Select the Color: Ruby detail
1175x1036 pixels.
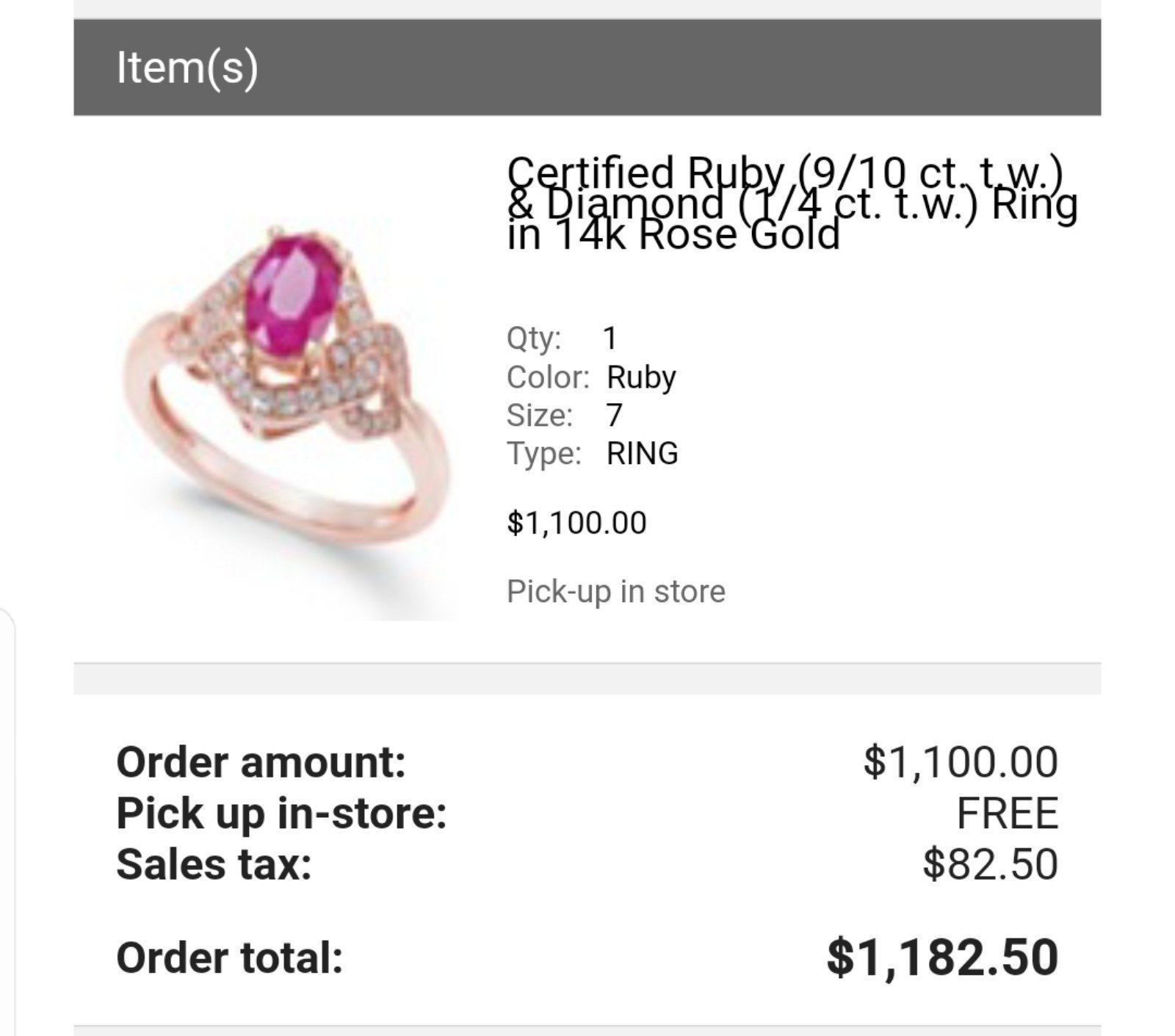(591, 377)
